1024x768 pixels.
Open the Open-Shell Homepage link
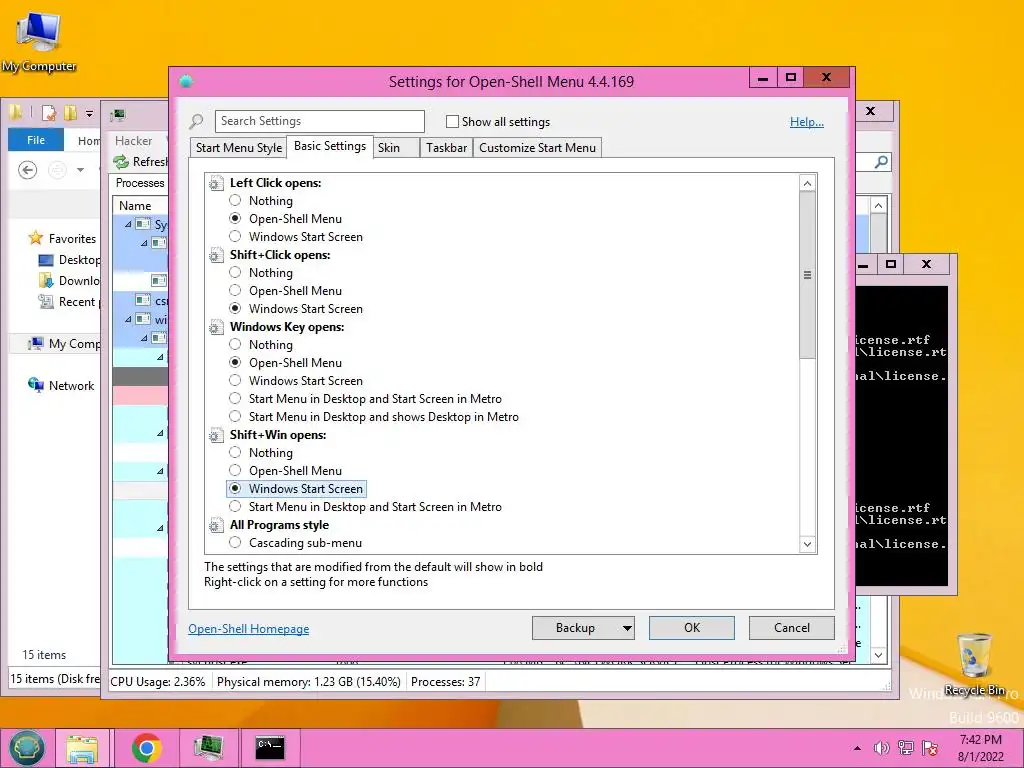[249, 629]
